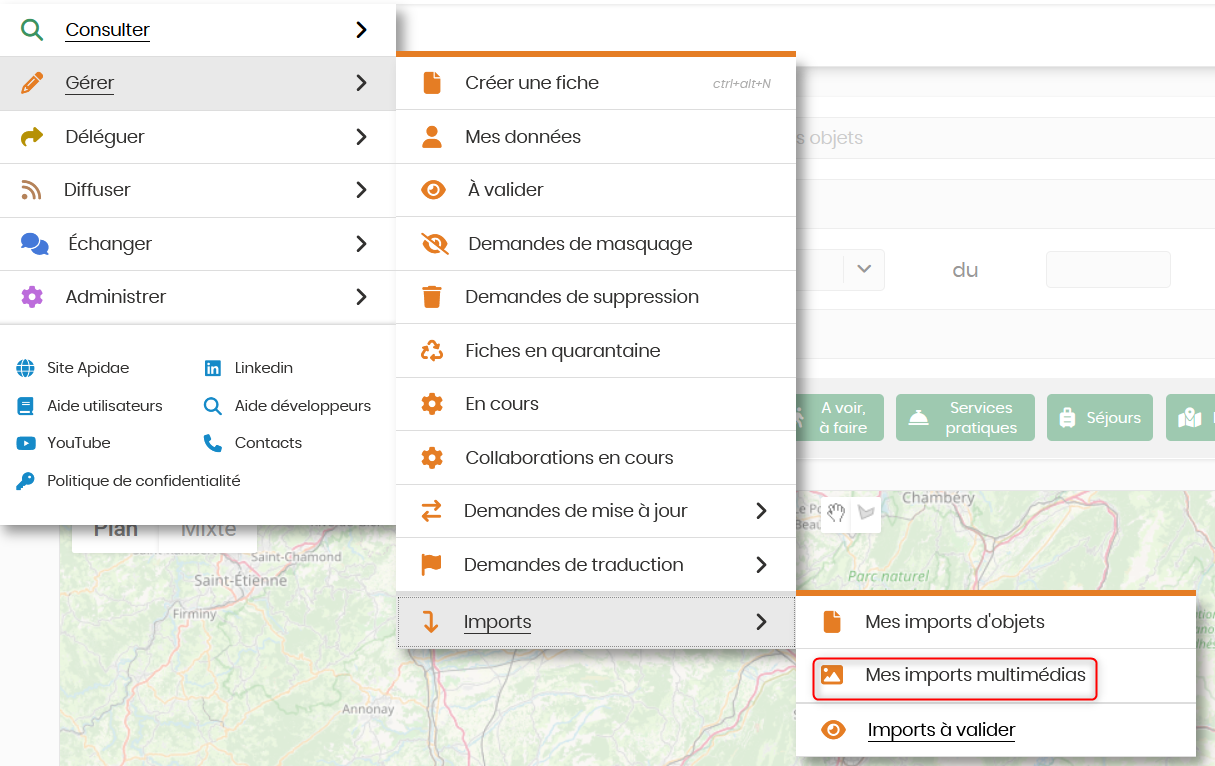Click the Consulter magnifier icon
The height and width of the screenshot is (766, 1215).
point(32,30)
